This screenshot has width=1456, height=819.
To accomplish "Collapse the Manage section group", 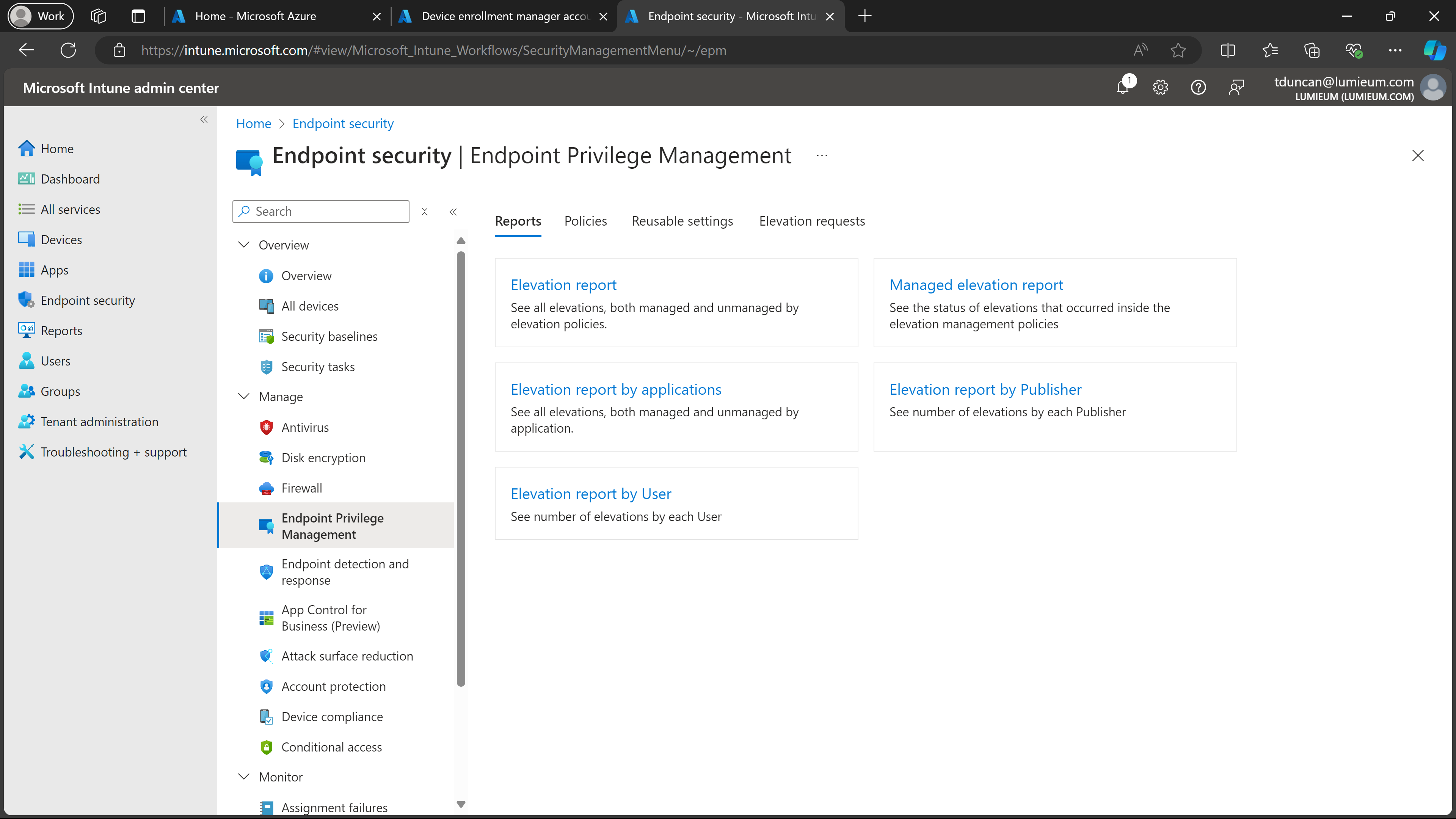I will (243, 396).
